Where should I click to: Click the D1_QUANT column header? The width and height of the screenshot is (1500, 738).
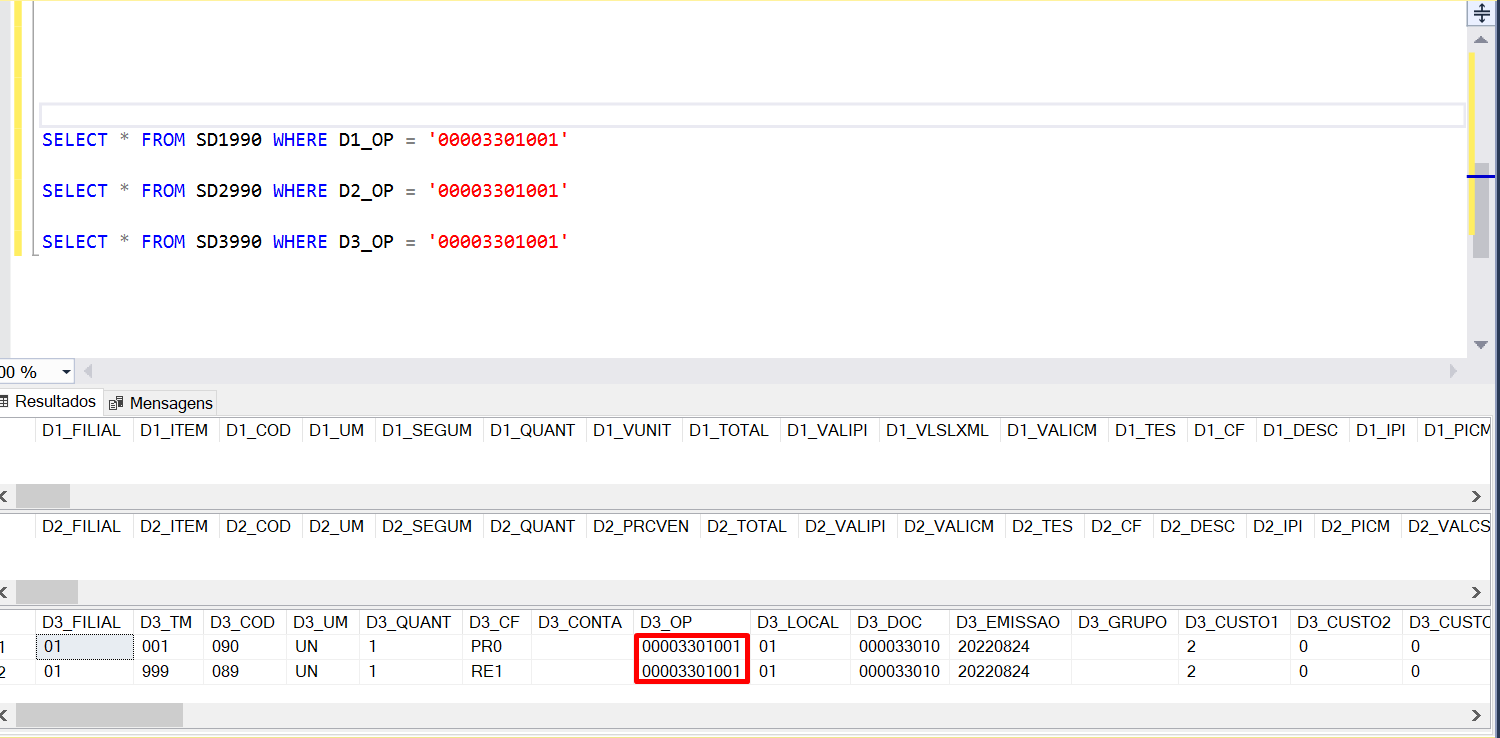click(533, 430)
